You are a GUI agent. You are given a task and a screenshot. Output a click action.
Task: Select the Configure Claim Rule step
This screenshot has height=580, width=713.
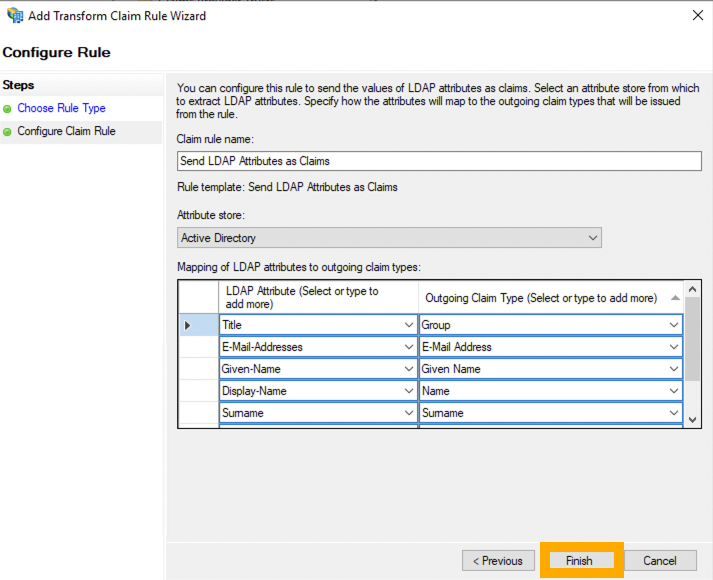[x=66, y=131]
